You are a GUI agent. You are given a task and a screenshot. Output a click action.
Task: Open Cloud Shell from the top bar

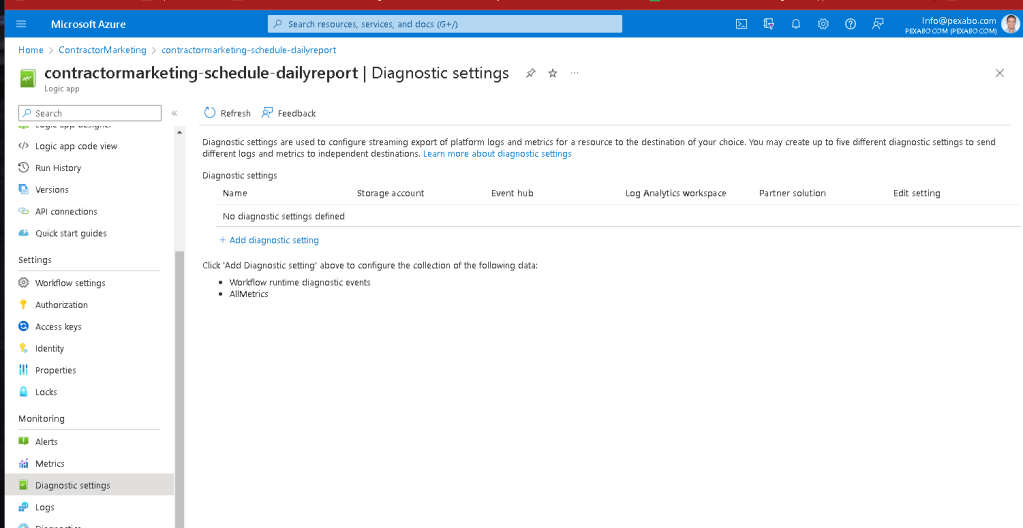tap(741, 24)
